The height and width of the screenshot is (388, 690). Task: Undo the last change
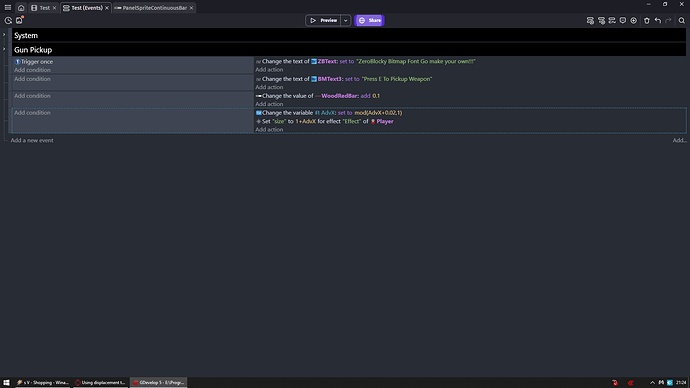(657, 20)
